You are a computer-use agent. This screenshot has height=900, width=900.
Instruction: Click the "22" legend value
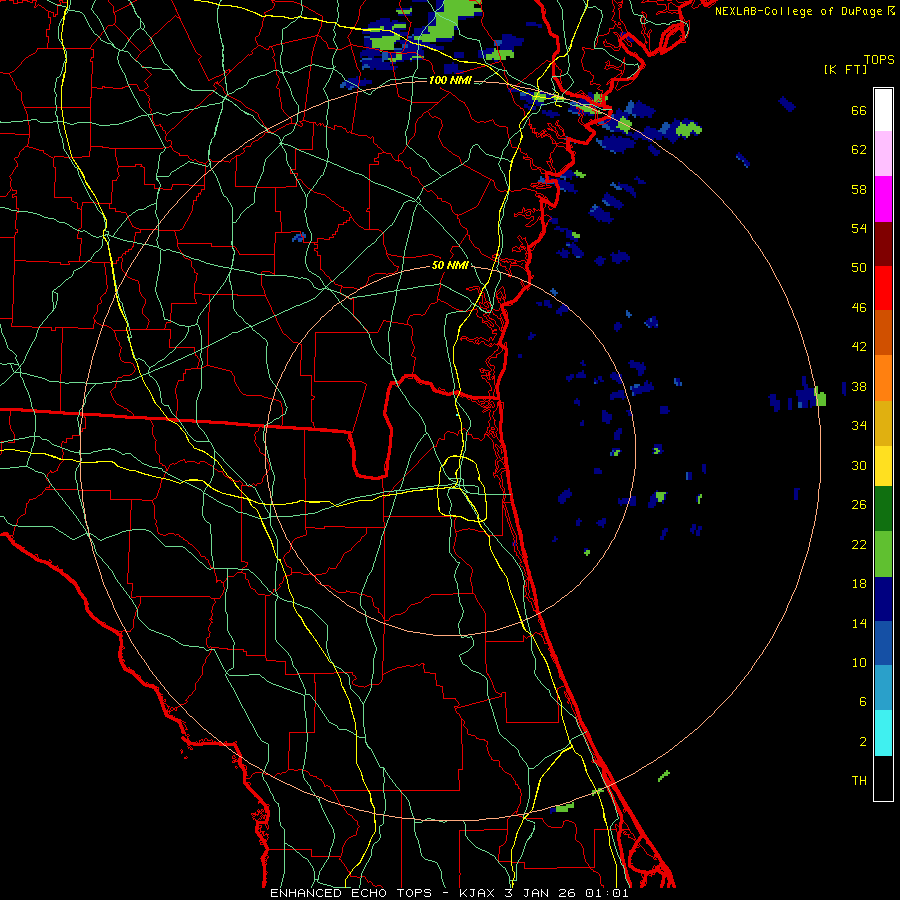coord(859,544)
